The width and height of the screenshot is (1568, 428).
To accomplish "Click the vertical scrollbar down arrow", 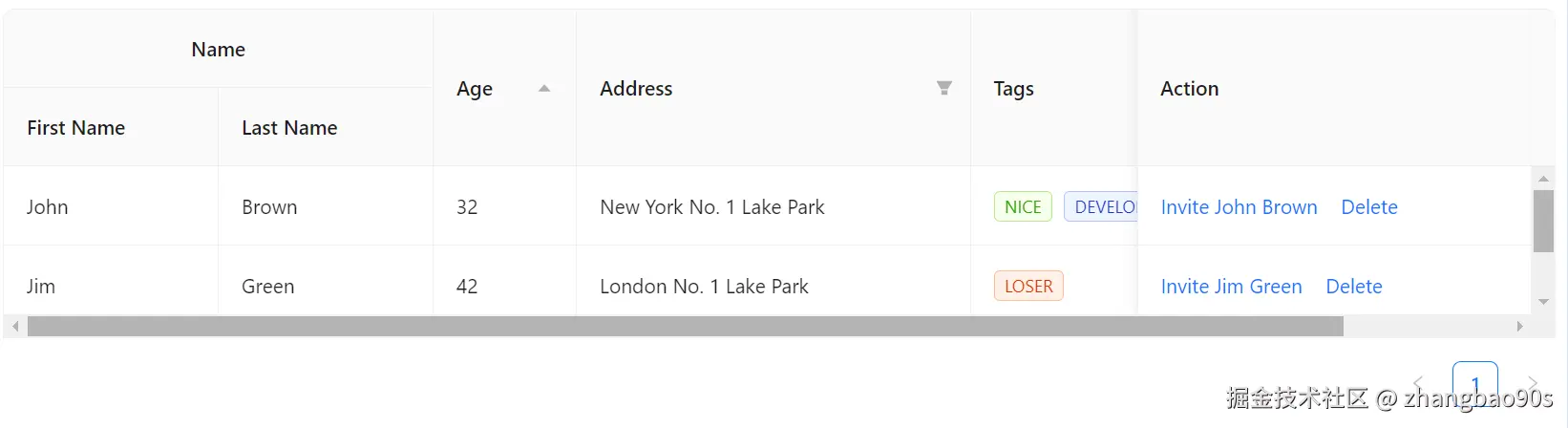I will click(1543, 302).
